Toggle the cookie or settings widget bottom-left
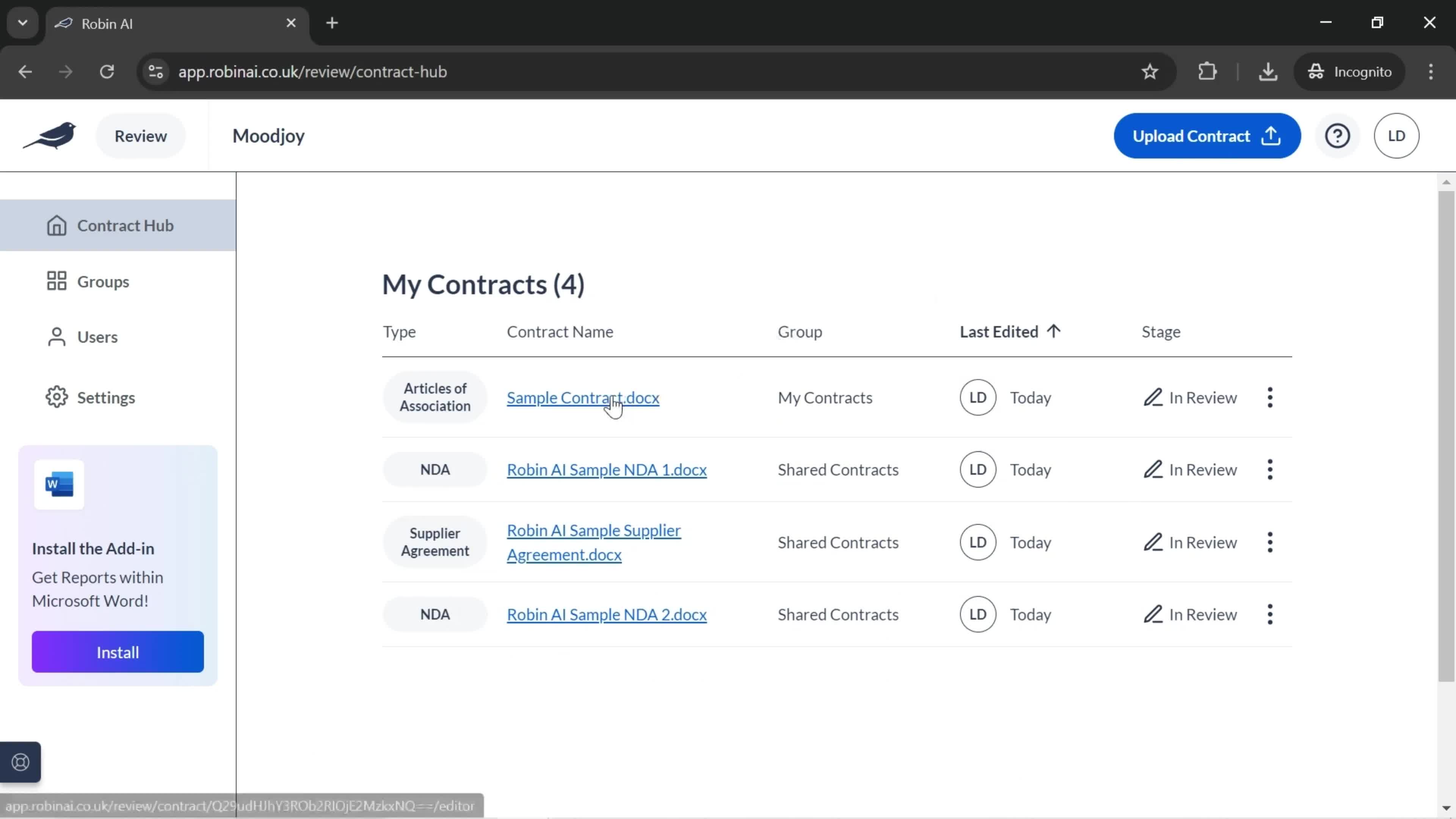This screenshot has width=1456, height=819. tap(20, 762)
